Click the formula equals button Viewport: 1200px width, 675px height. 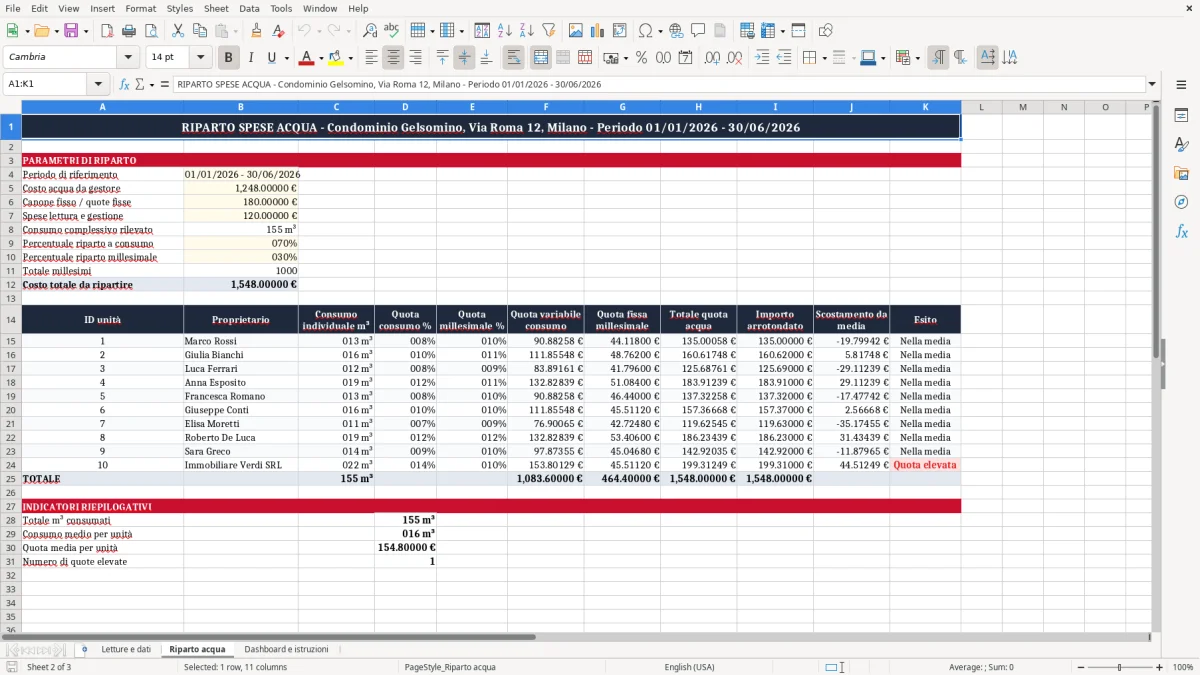point(164,85)
